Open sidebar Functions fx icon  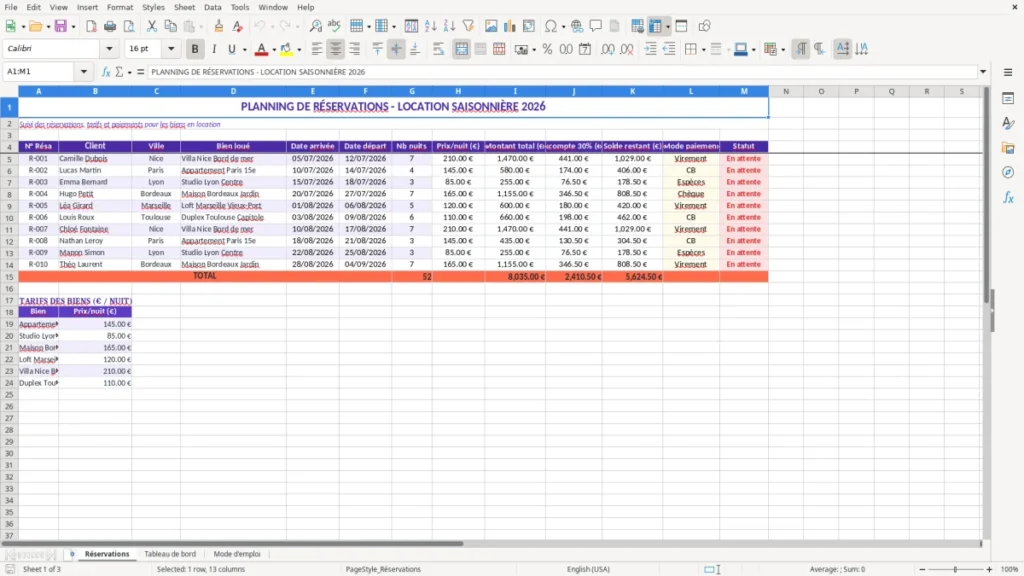click(1008, 197)
